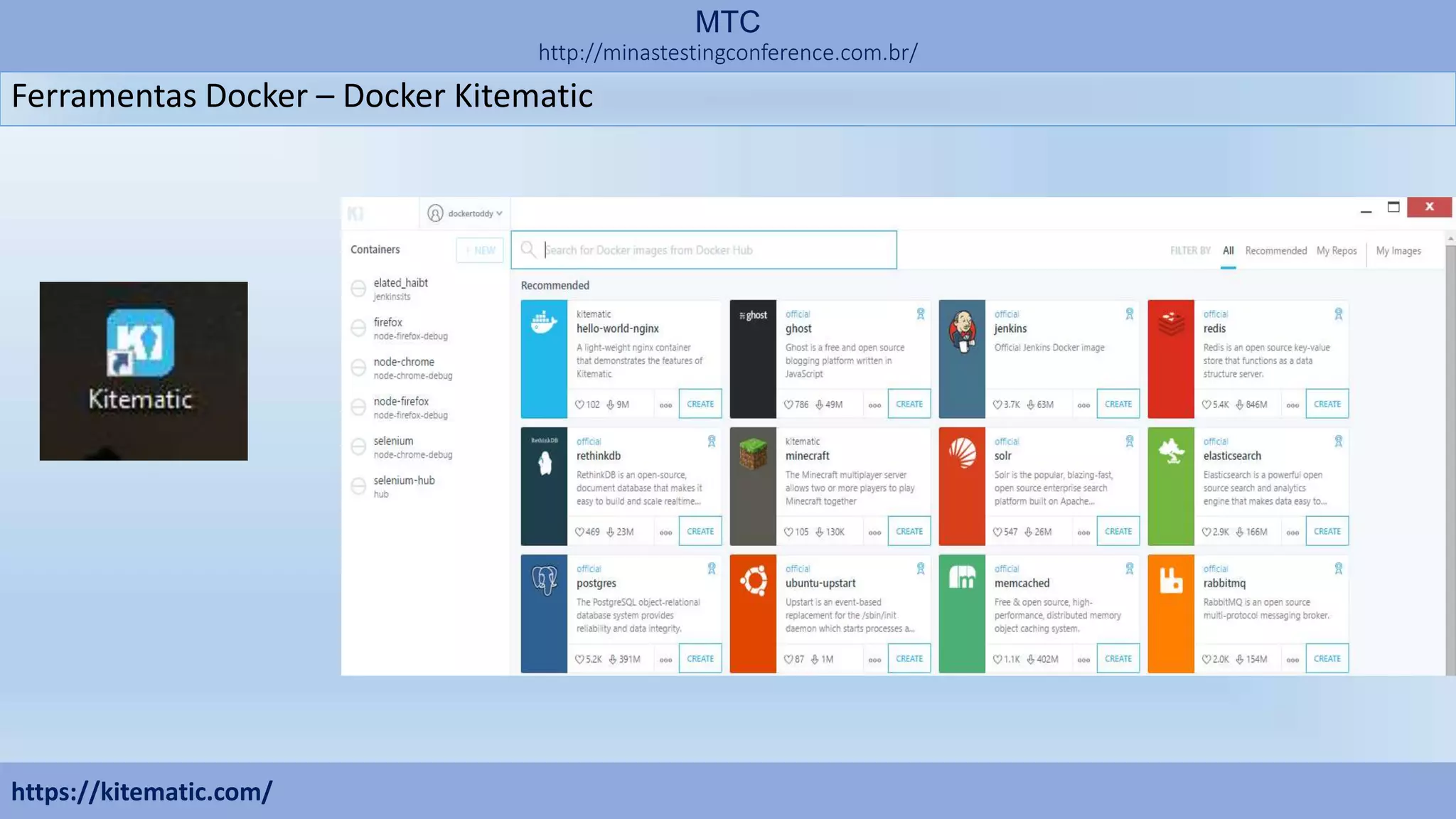Click the rabbitmq logo thumbnail
The image size is (1456, 819).
[1171, 614]
